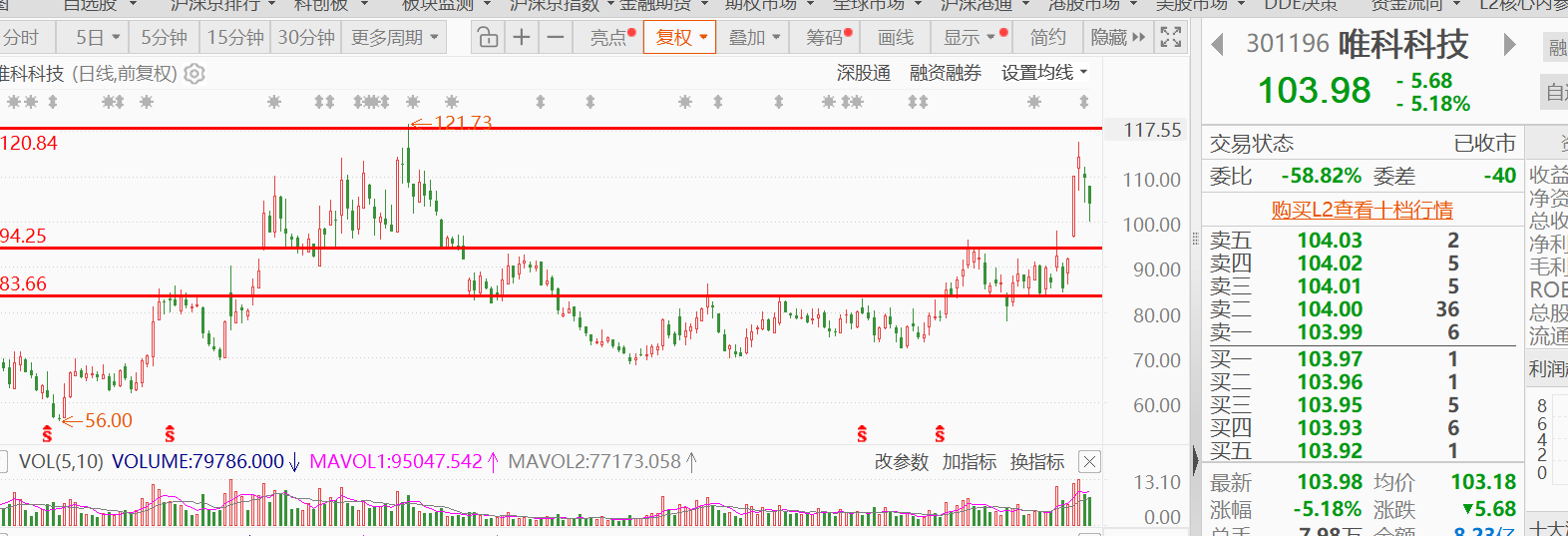Select the 5分钟 period tab
This screenshot has height=536, width=1568.
[x=164, y=38]
